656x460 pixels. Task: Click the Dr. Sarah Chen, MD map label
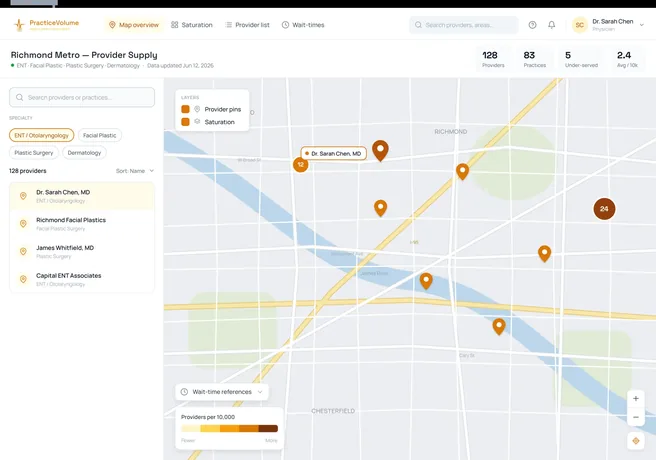[333, 153]
